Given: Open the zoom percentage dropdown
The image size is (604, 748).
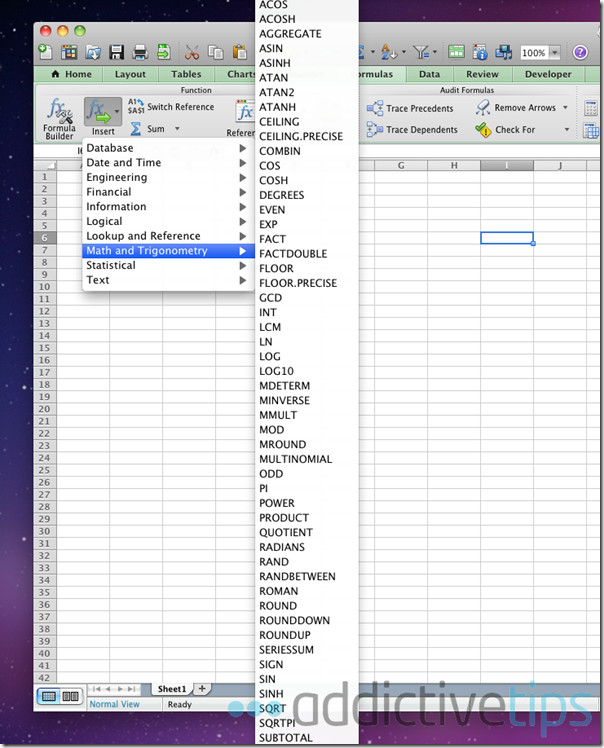Looking at the screenshot, I should pyautogui.click(x=554, y=52).
